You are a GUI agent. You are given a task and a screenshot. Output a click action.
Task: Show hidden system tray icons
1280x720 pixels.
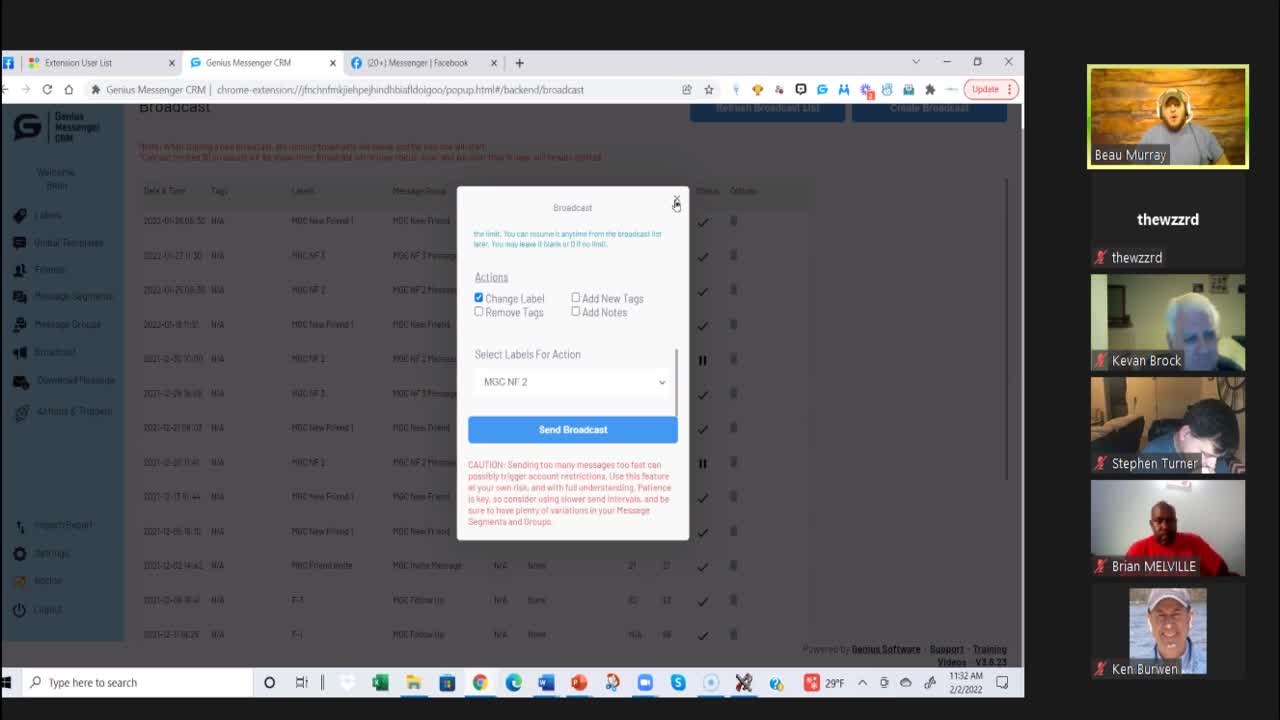pyautogui.click(x=862, y=682)
